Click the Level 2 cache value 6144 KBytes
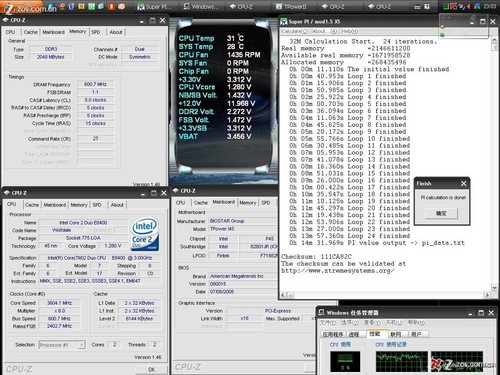The height and width of the screenshot is (375, 500). tap(139, 319)
